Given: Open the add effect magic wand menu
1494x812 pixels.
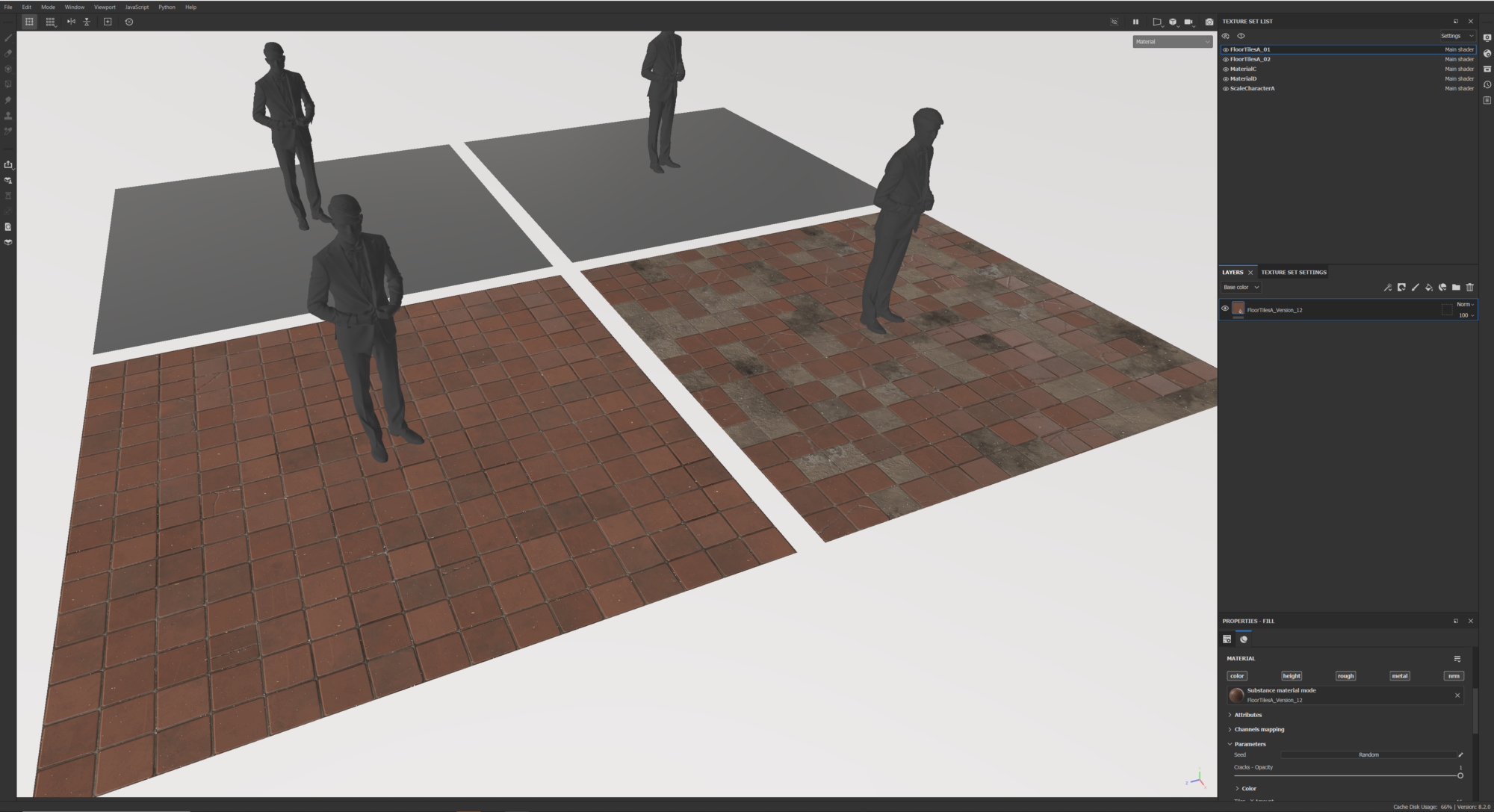Looking at the screenshot, I should pyautogui.click(x=1387, y=288).
